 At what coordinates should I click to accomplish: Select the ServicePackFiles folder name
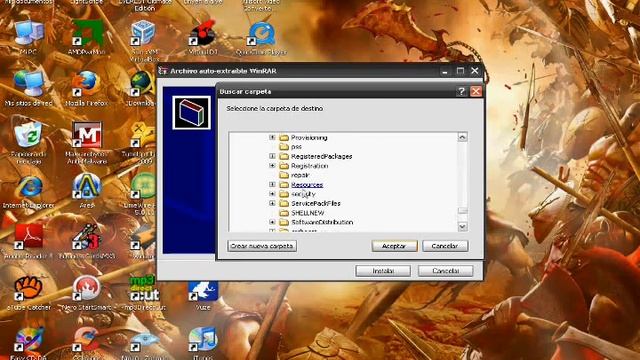coord(316,203)
